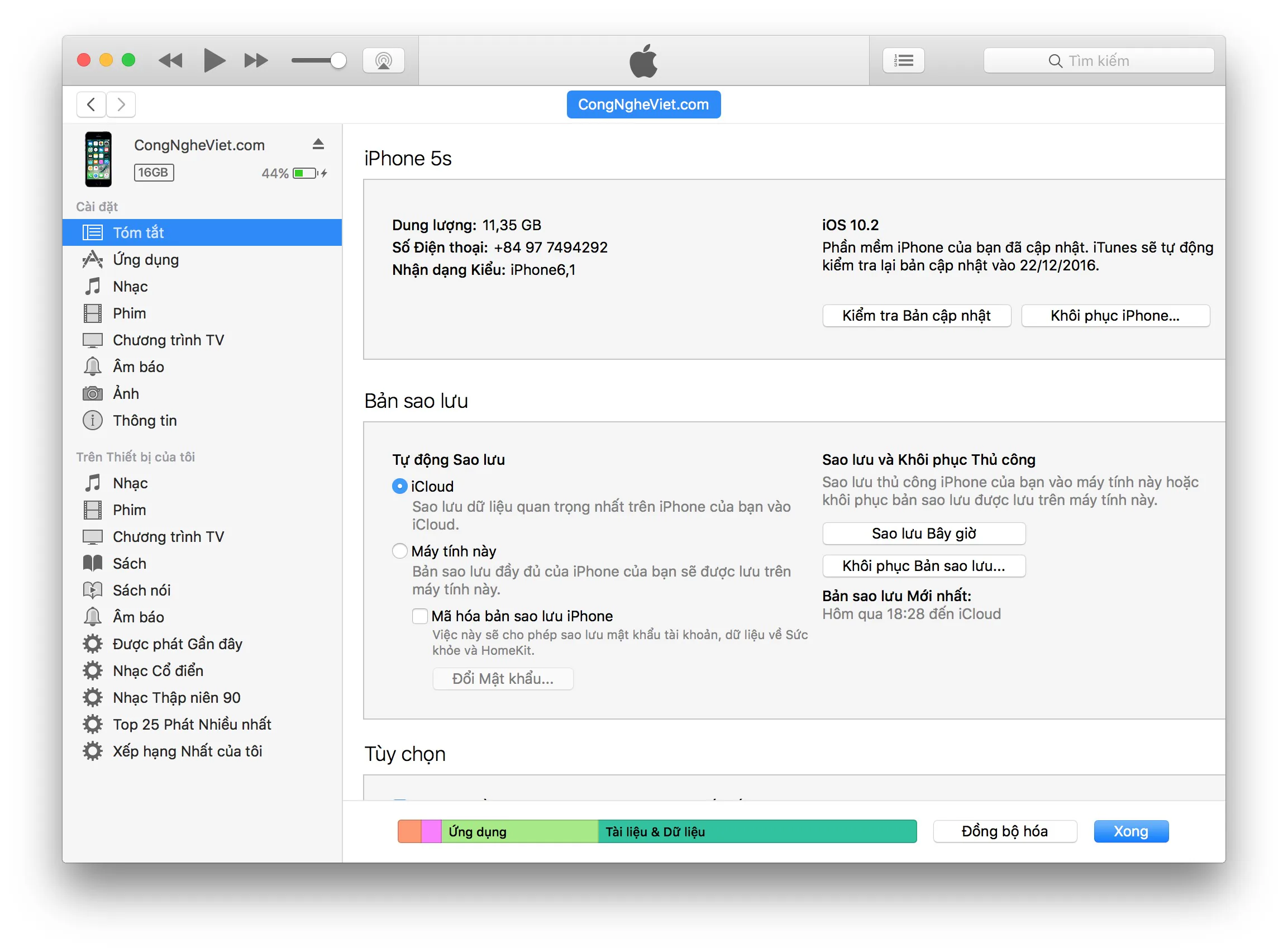
Task: Go forward with the right chevron
Action: (121, 104)
